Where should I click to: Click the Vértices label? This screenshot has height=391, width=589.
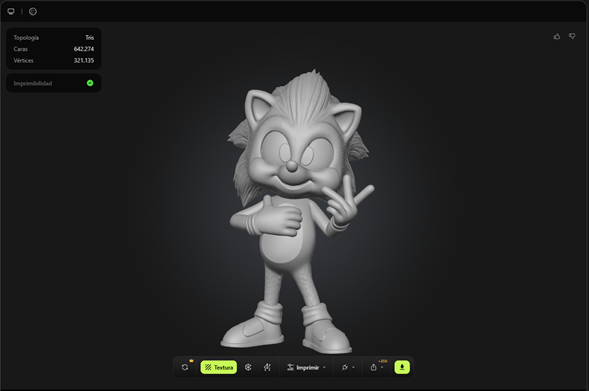(24, 60)
